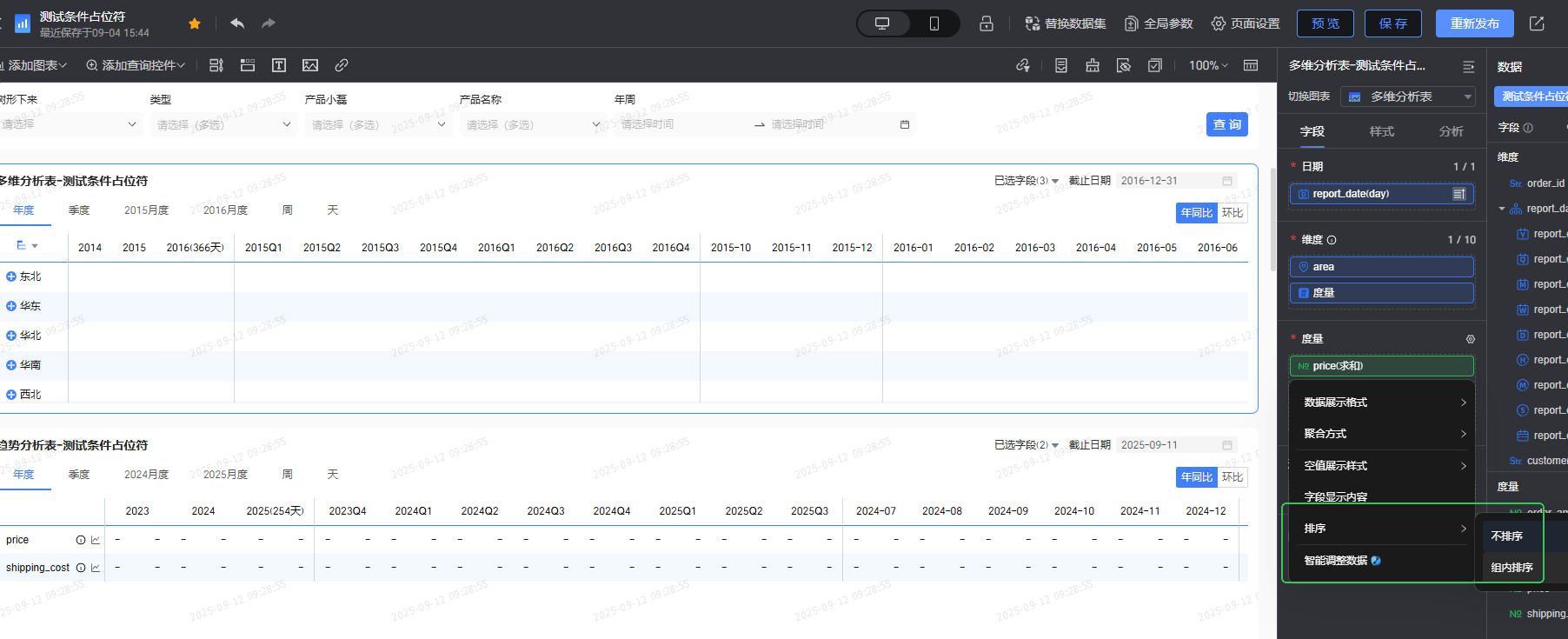The width and height of the screenshot is (1568, 639).
Task: Open page settings gear
Action: click(x=1245, y=23)
